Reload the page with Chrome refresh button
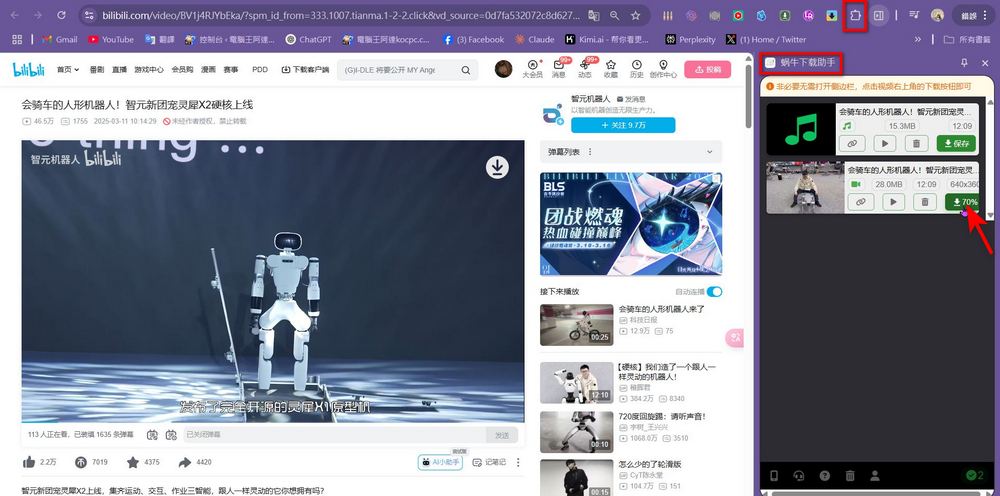This screenshot has height=496, width=1000. pyautogui.click(x=61, y=15)
